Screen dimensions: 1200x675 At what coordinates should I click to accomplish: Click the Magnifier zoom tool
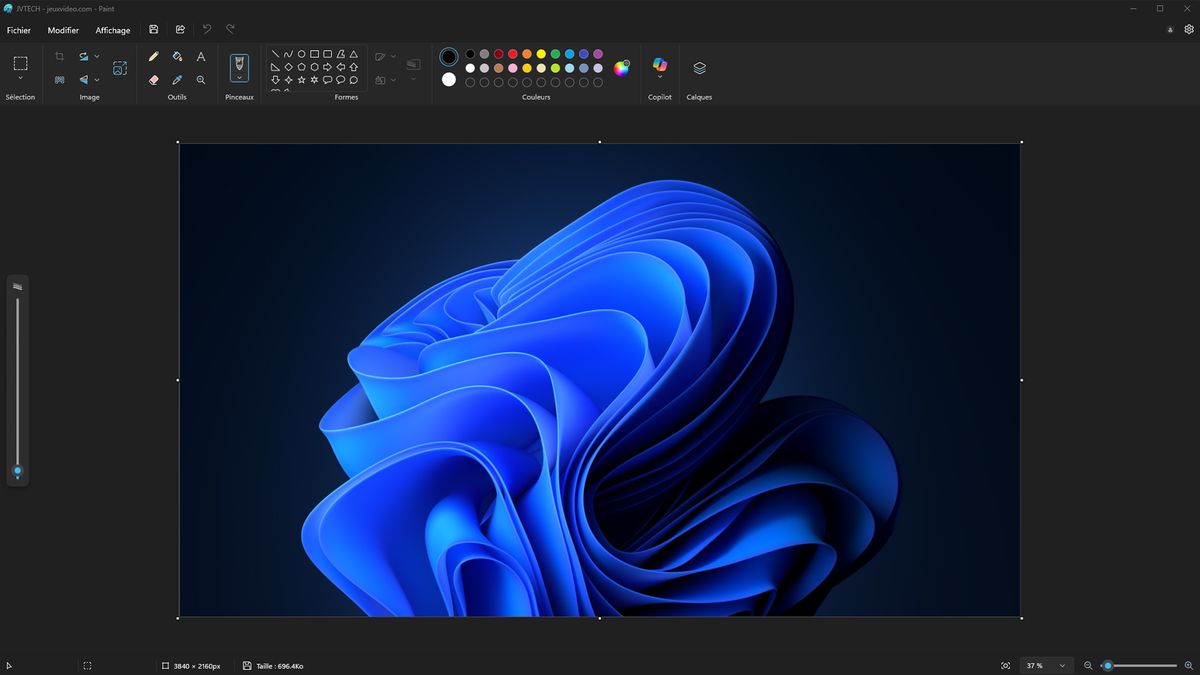pyautogui.click(x=201, y=80)
